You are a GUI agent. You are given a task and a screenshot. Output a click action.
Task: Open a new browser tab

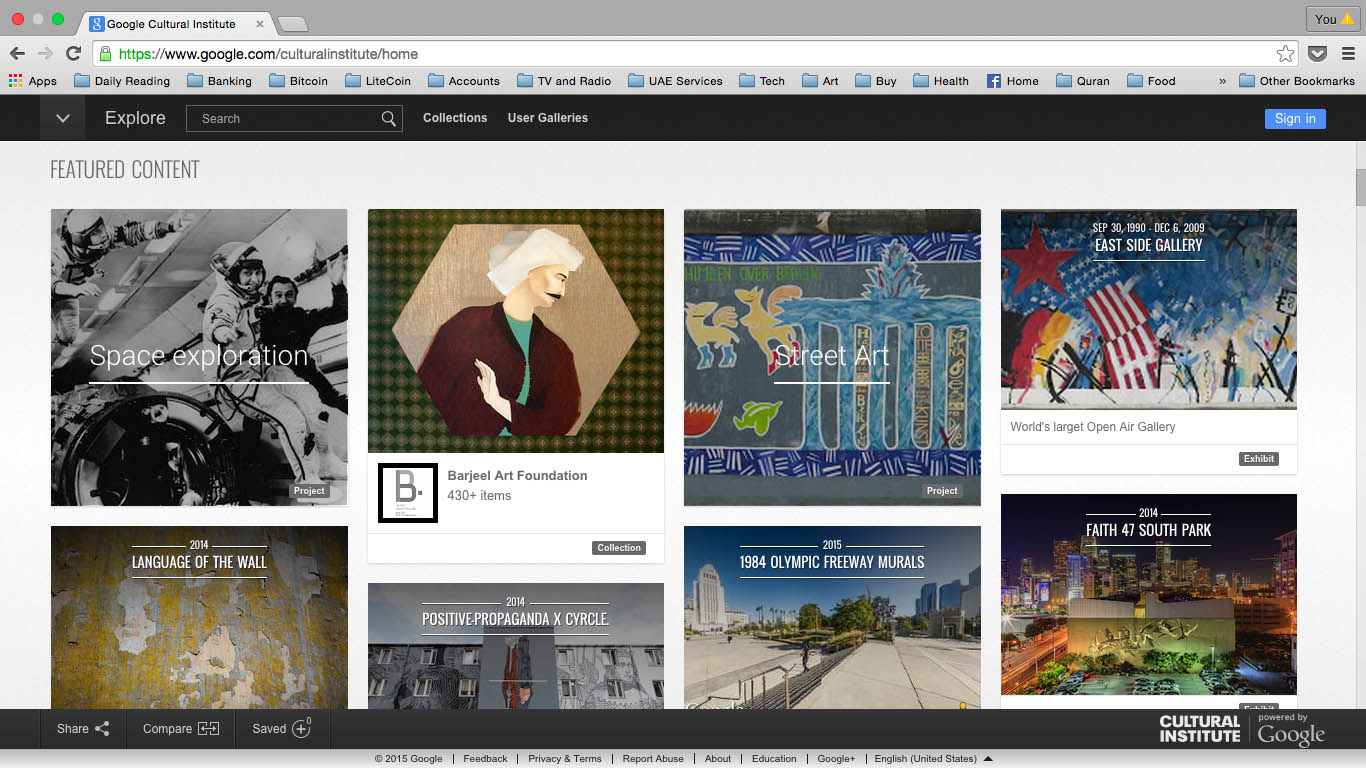pyautogui.click(x=292, y=24)
